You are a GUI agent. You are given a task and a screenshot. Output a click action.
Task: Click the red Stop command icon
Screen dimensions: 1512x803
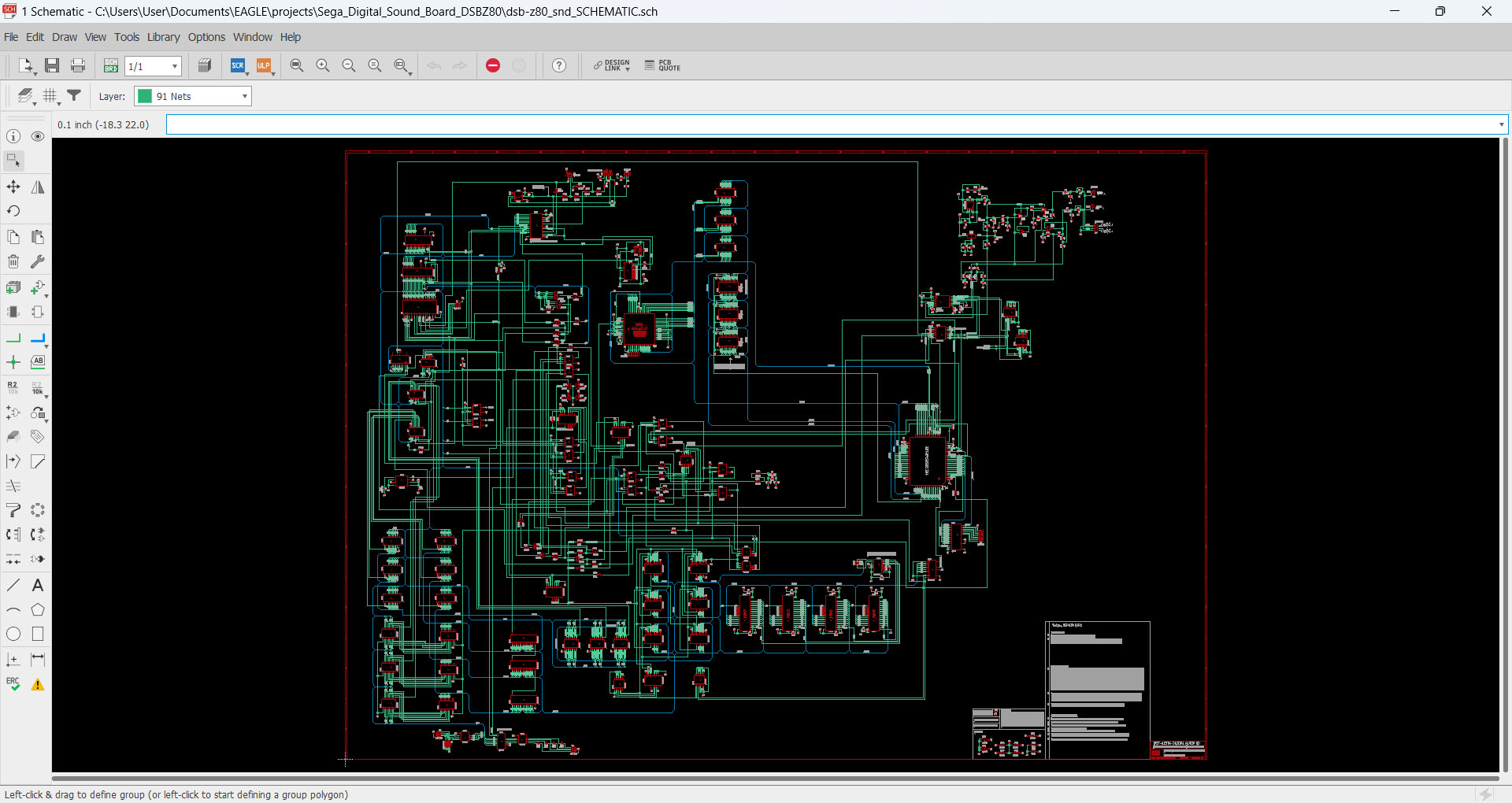[493, 66]
